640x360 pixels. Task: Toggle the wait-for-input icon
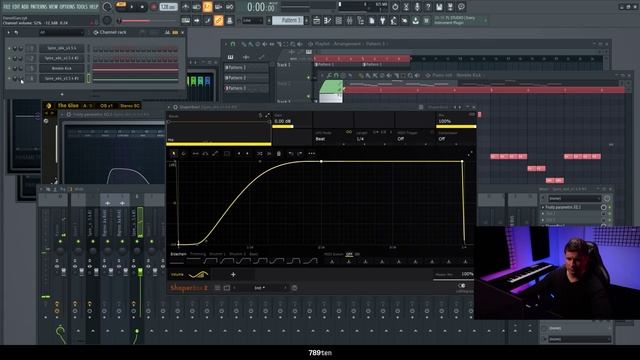pos(196,7)
